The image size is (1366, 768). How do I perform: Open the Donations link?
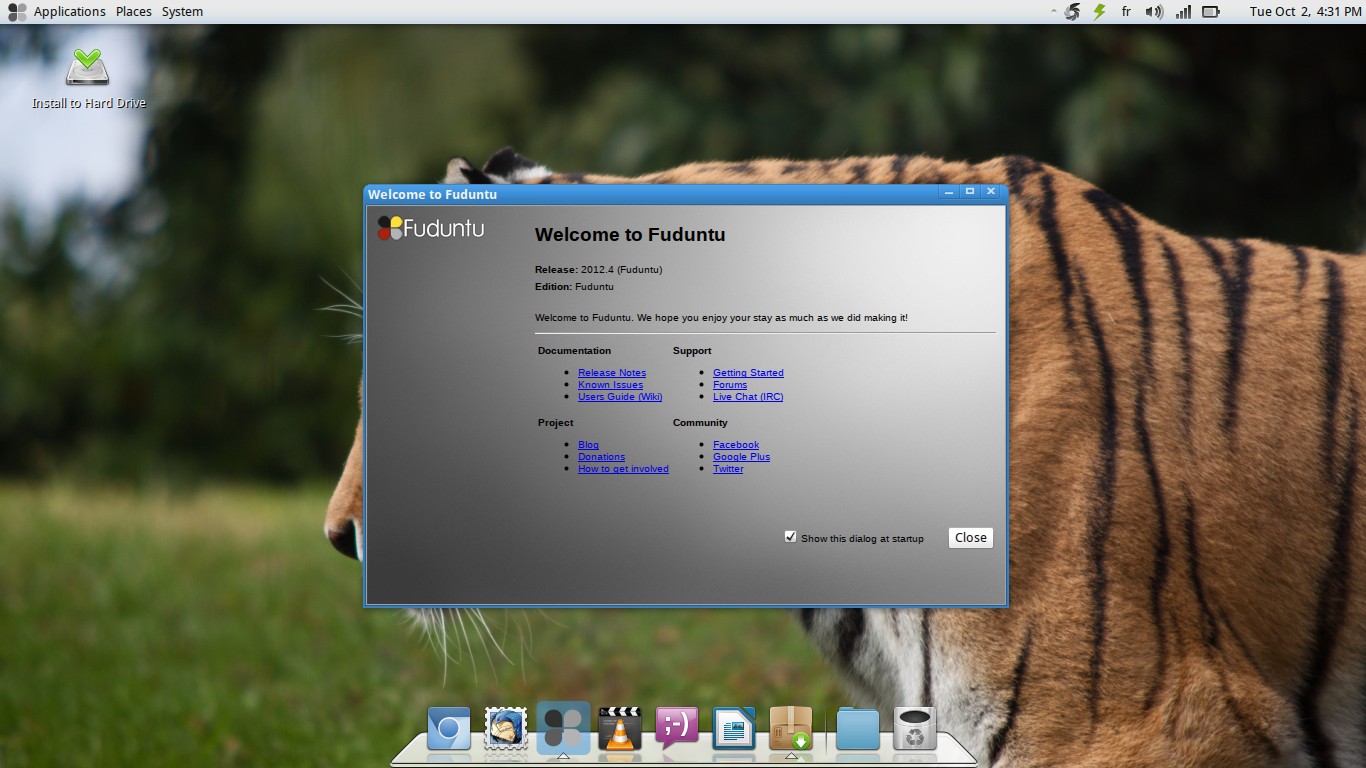click(601, 457)
